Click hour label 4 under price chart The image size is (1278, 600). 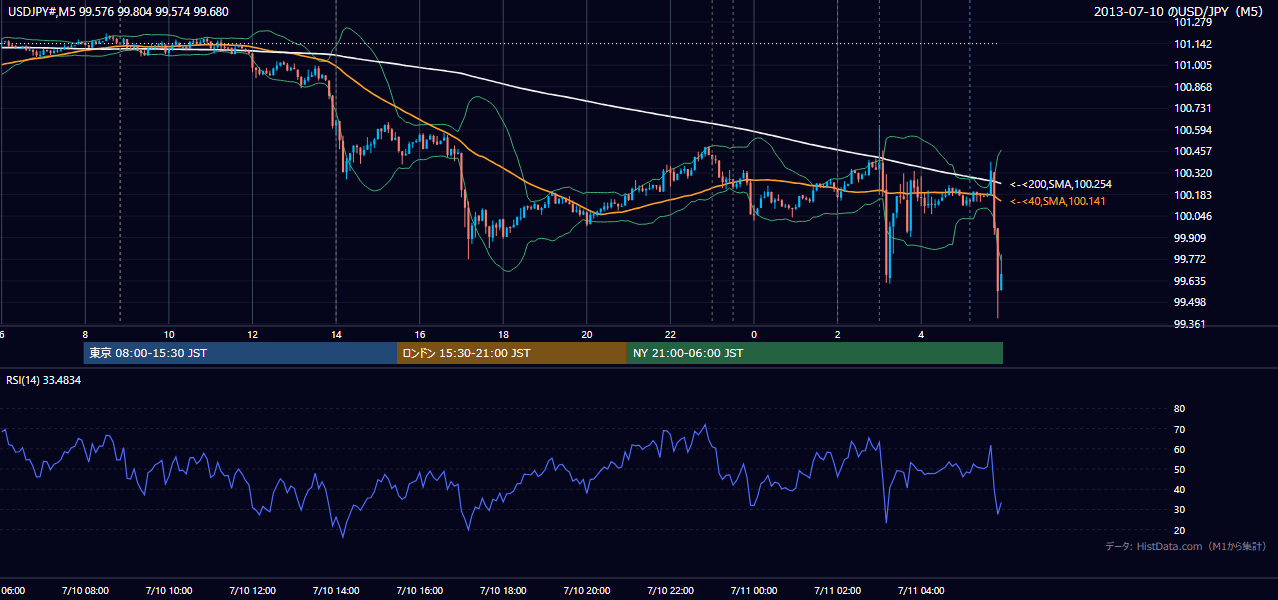[x=921, y=334]
